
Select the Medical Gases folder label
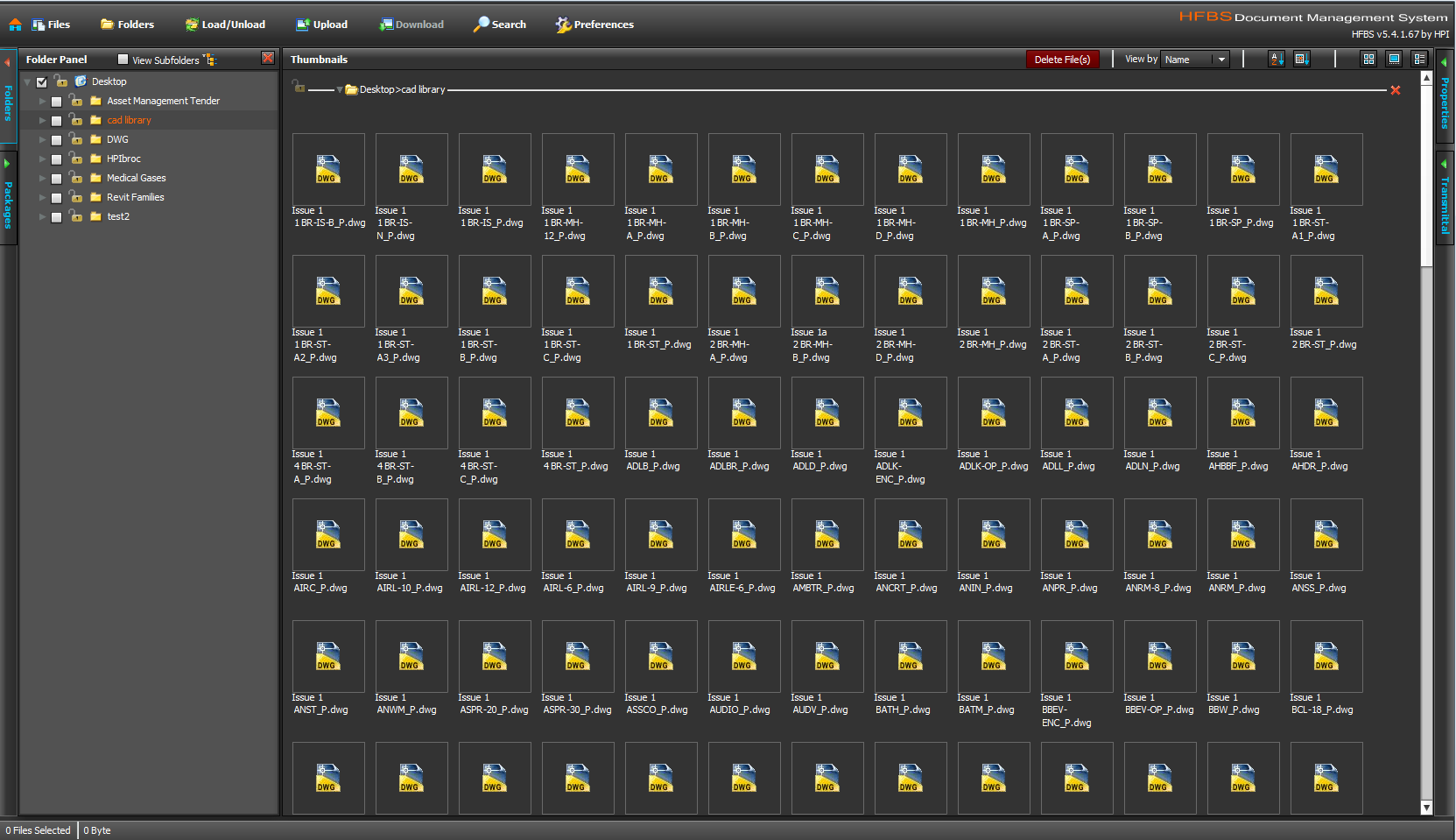(x=136, y=178)
